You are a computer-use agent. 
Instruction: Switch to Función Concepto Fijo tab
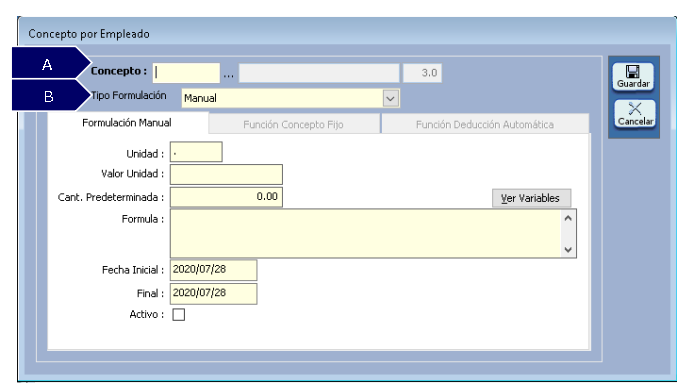coord(294,124)
